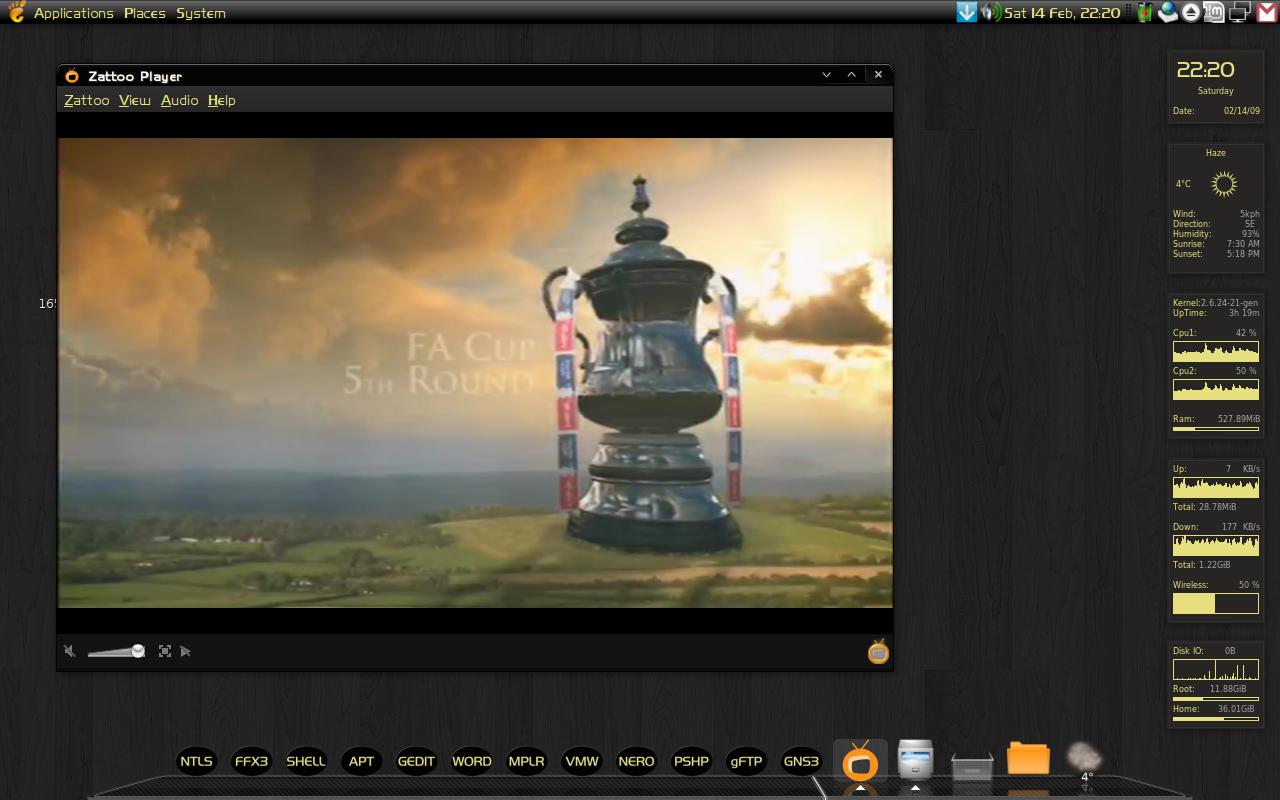
Task: Open the Help menu
Action: pos(222,100)
